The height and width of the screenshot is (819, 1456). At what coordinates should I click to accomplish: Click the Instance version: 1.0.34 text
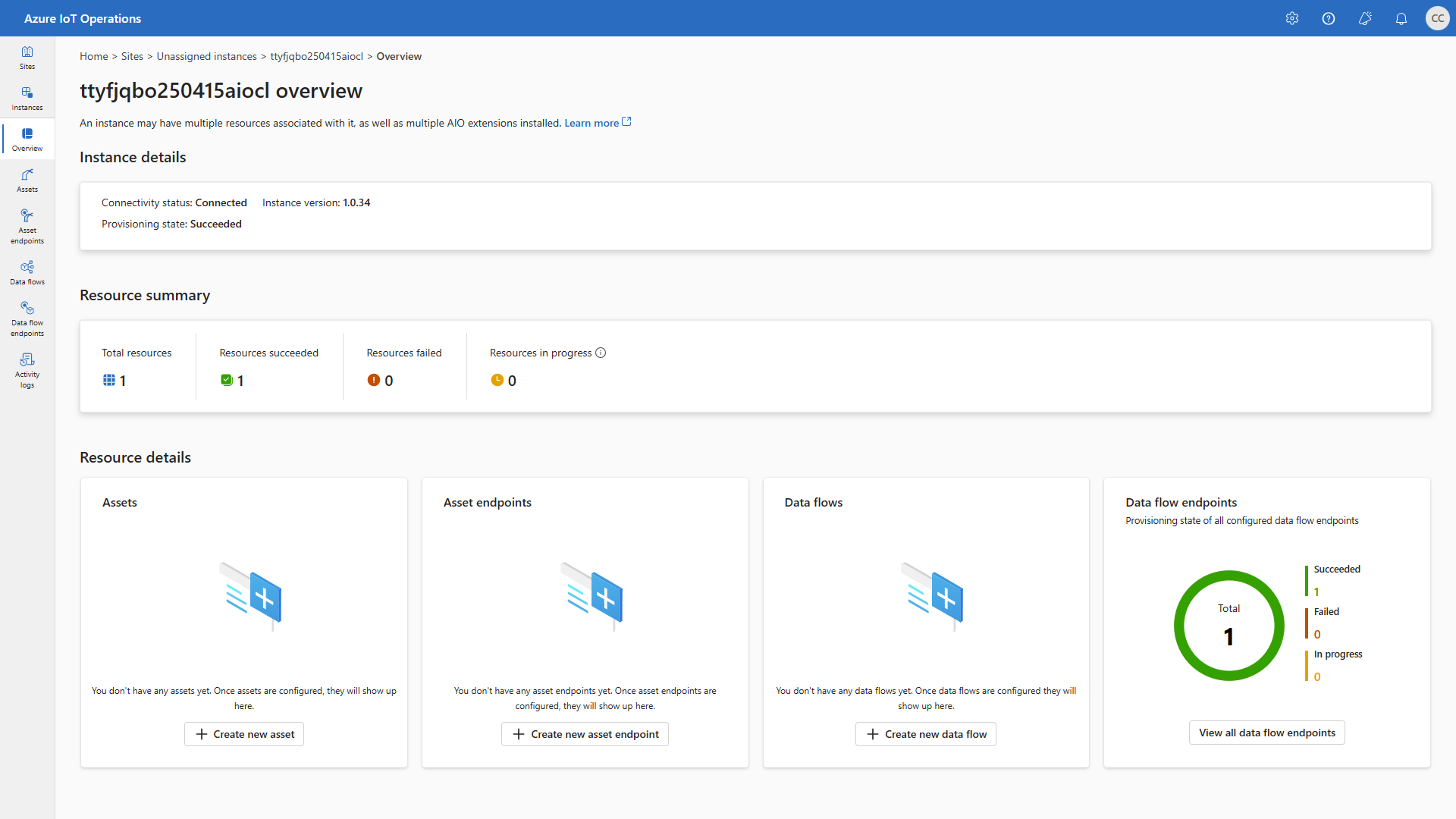point(316,202)
